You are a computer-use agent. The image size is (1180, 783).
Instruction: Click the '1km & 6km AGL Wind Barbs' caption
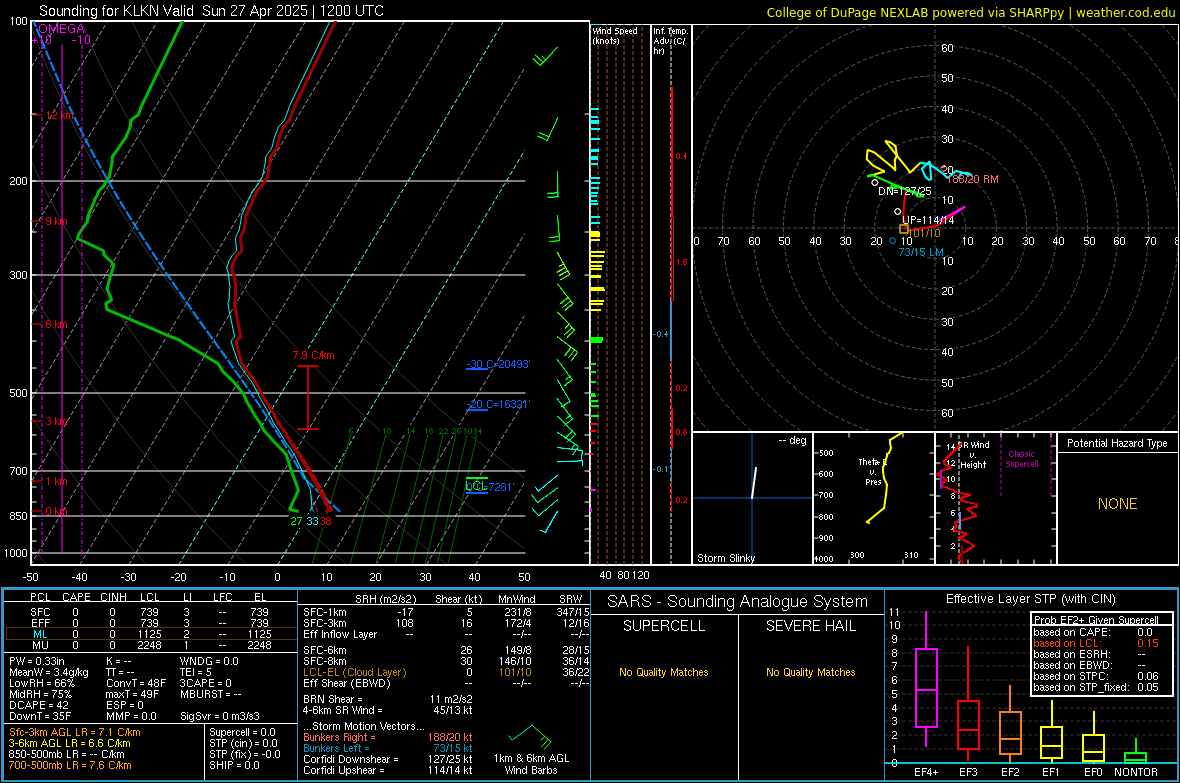531,764
